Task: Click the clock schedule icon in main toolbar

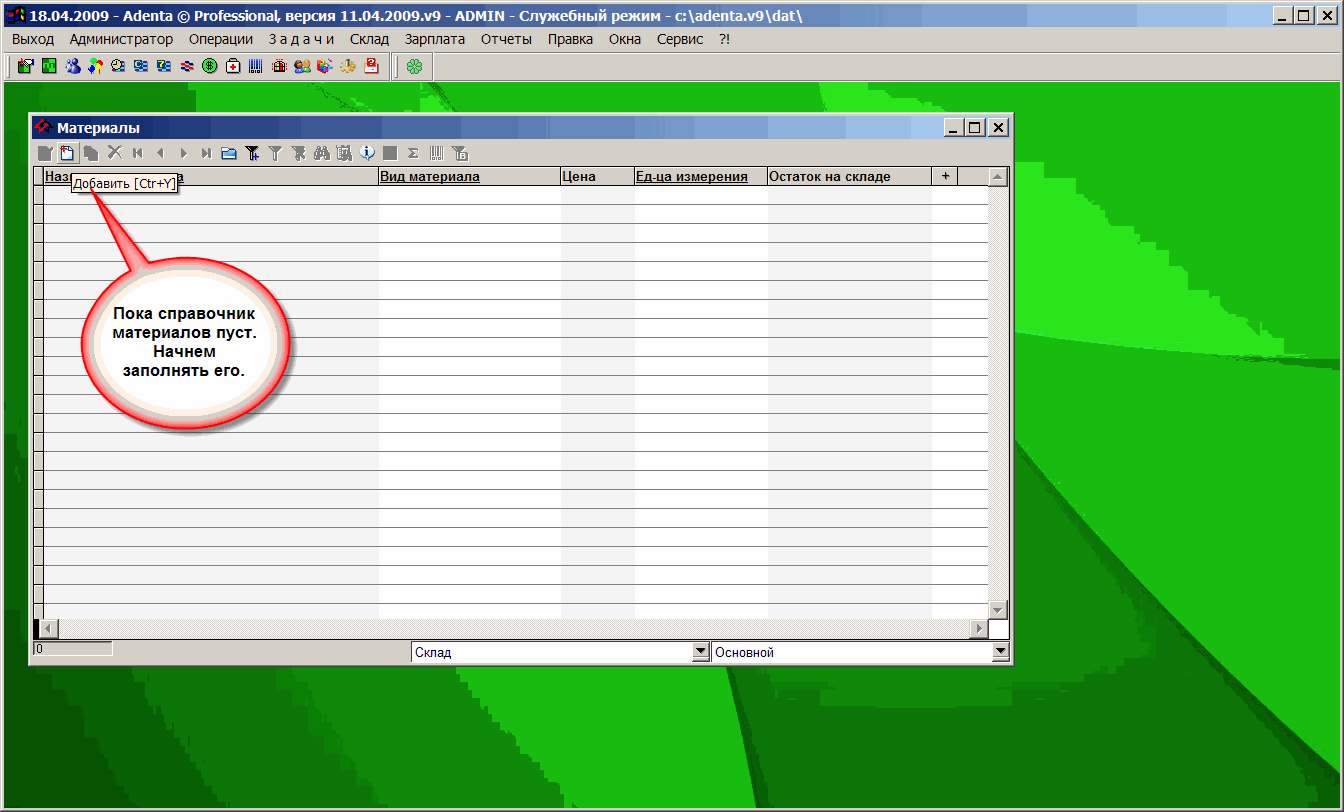Action: (x=118, y=66)
